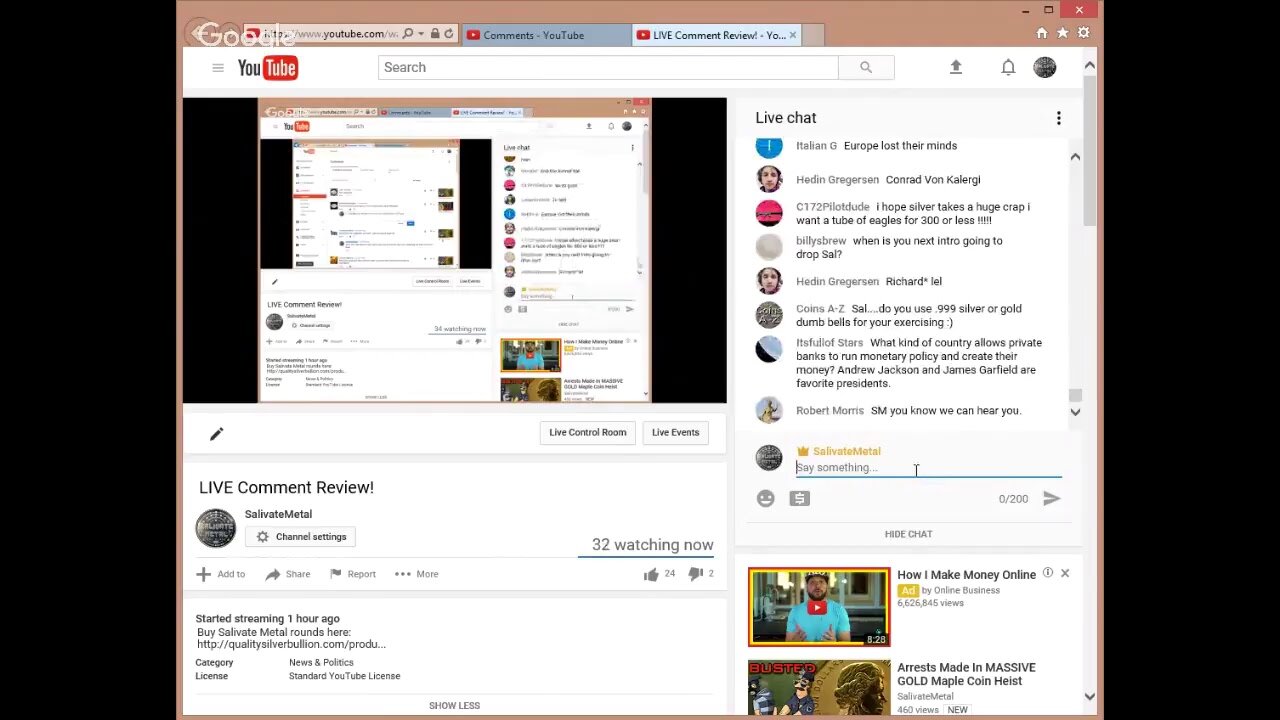Open the How I Make Money Online title
Viewport: 1280px width, 720px height.
[x=966, y=575]
